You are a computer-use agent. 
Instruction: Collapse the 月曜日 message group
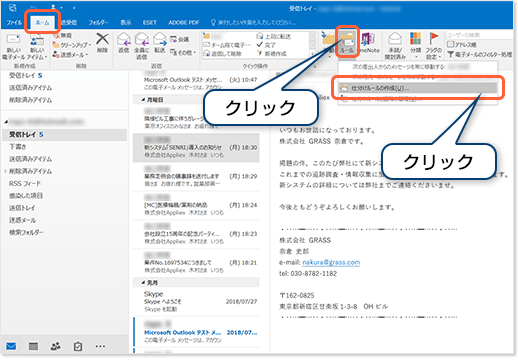pyautogui.click(x=143, y=100)
